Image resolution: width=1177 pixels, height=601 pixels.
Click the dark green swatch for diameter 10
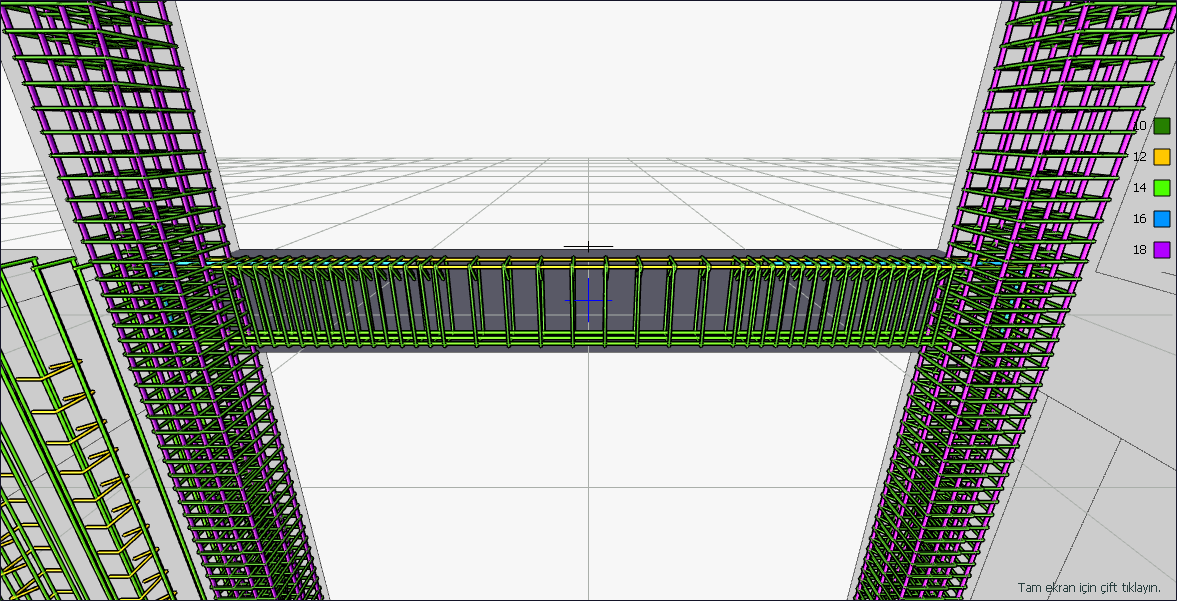click(x=1162, y=126)
